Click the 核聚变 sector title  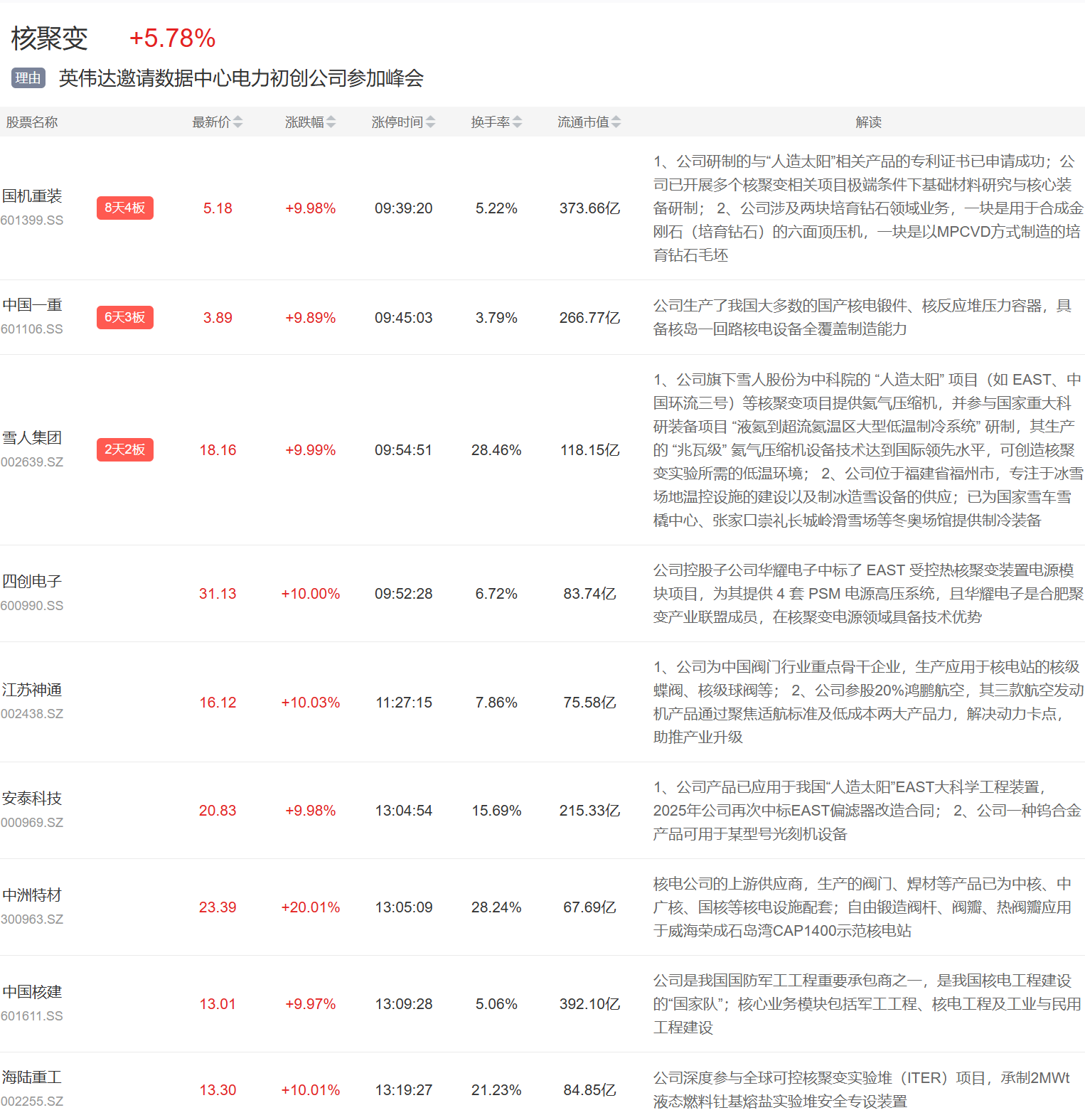click(49, 38)
